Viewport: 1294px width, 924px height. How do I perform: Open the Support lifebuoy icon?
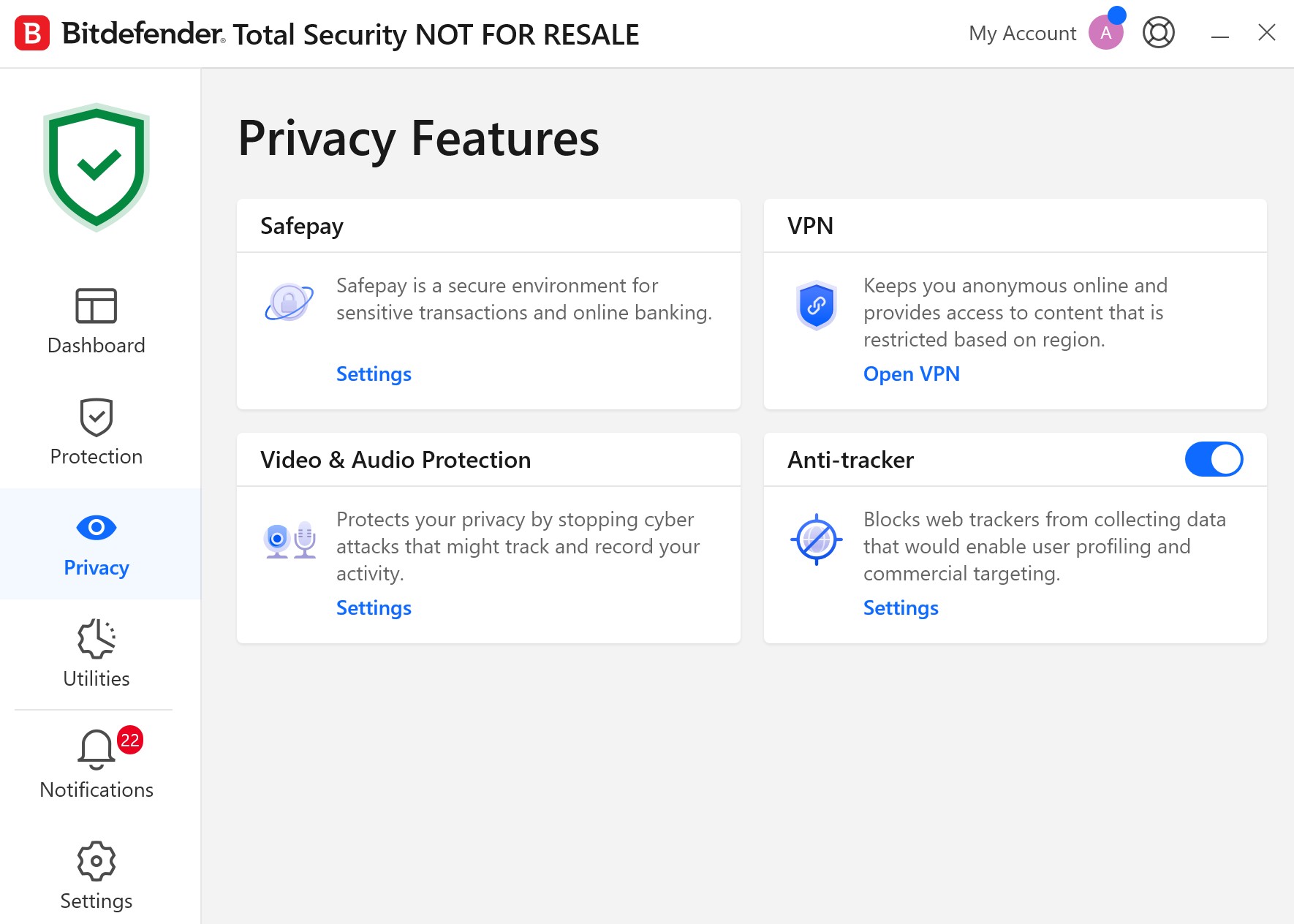[1158, 33]
